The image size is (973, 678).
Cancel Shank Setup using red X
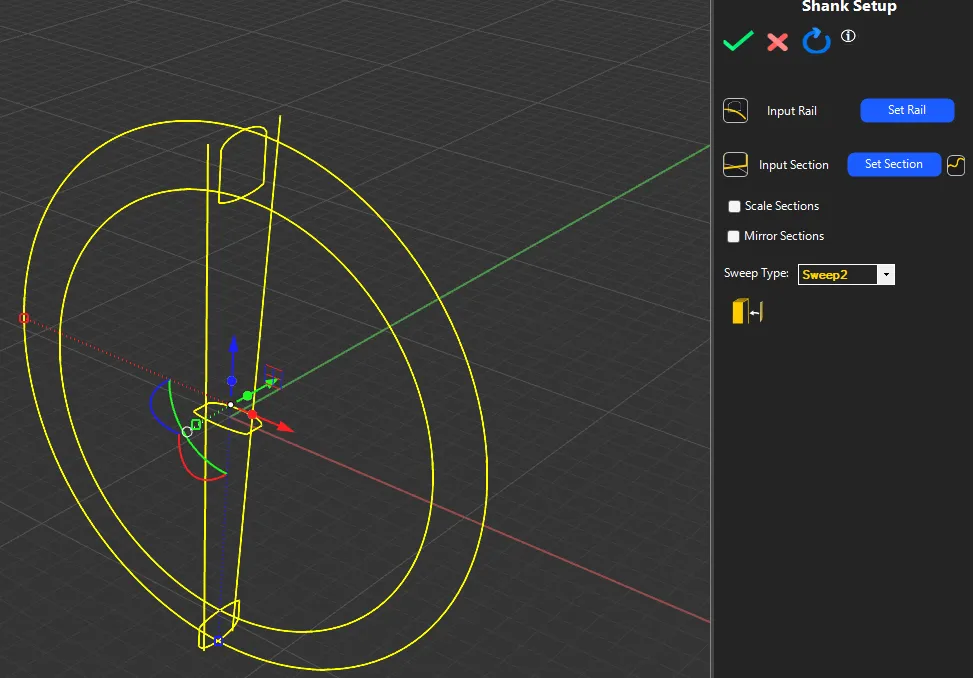(777, 42)
